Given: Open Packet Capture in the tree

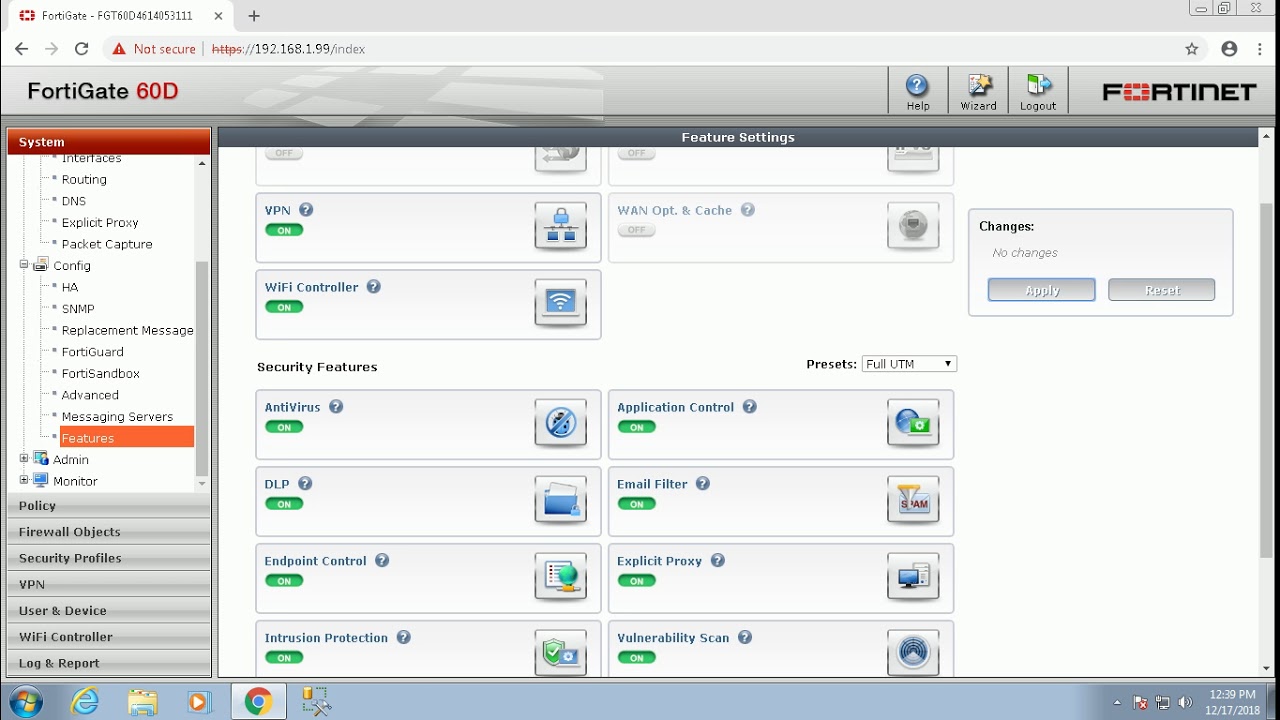Looking at the screenshot, I should pos(107,244).
